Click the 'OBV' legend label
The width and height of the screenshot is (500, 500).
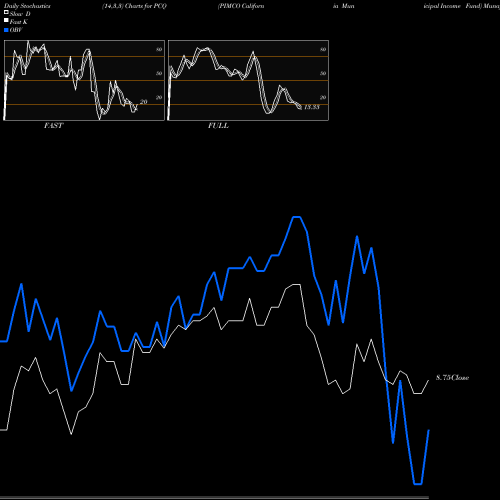16,30
